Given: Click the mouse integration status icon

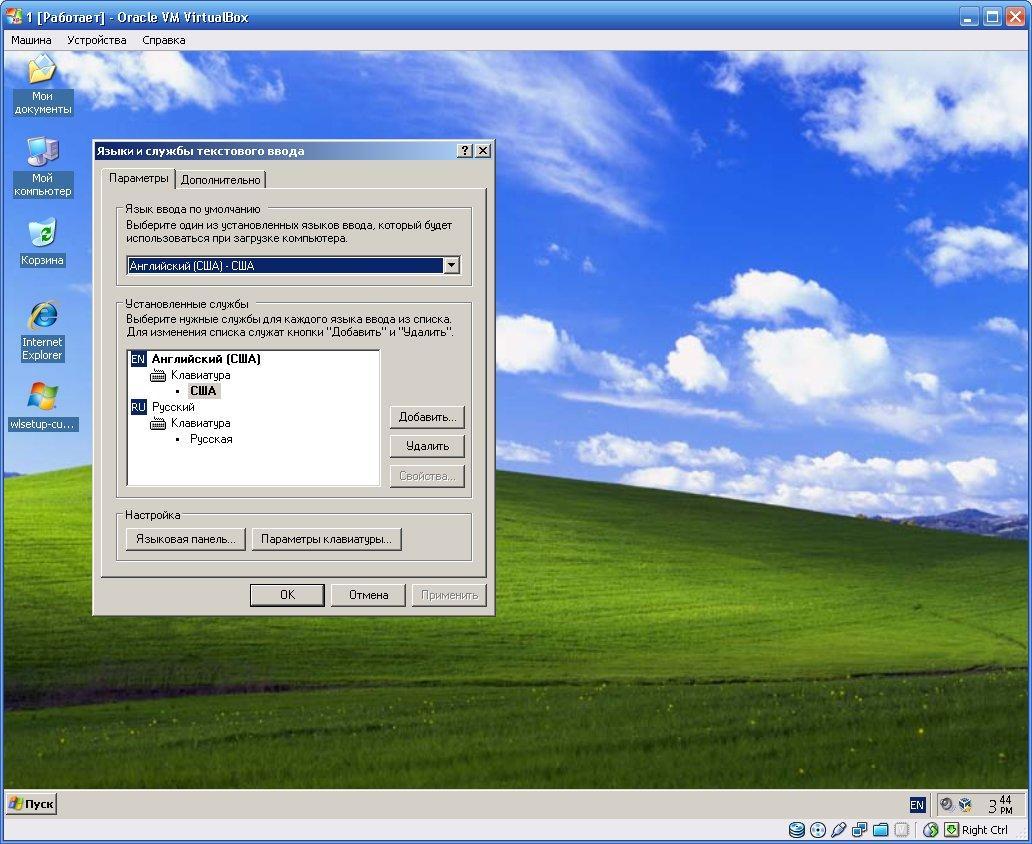Looking at the screenshot, I should [x=931, y=830].
